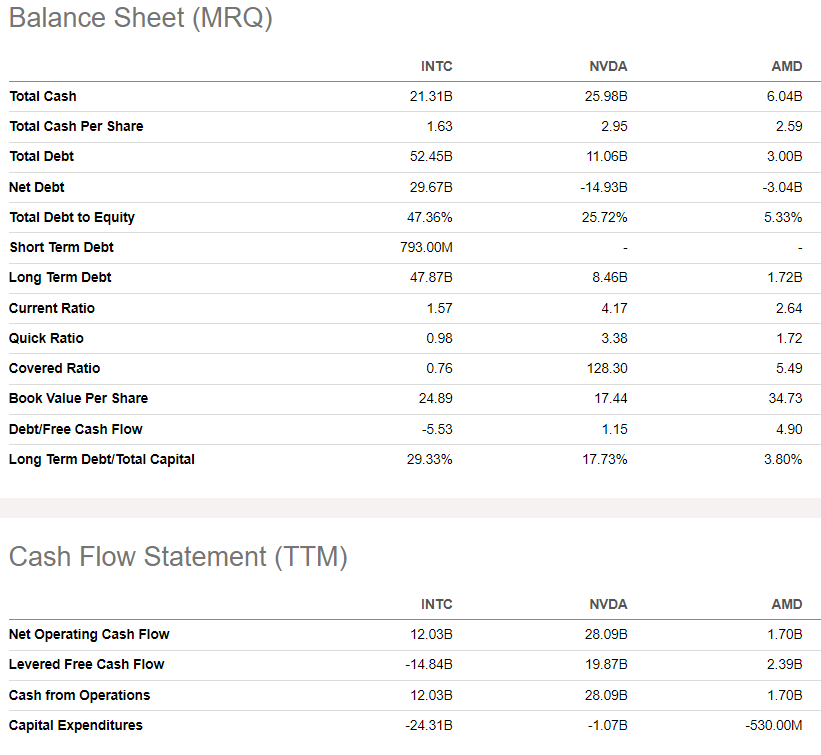Screen dimensions: 821x755
Task: Click the NVDA header in Cash Flow table
Action: coord(608,604)
